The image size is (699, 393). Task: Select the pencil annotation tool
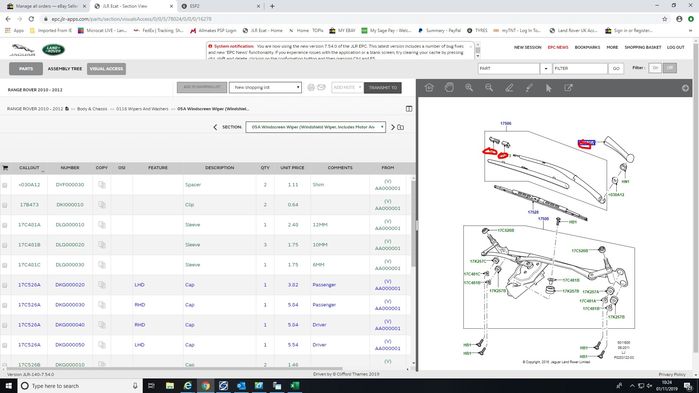[509, 88]
